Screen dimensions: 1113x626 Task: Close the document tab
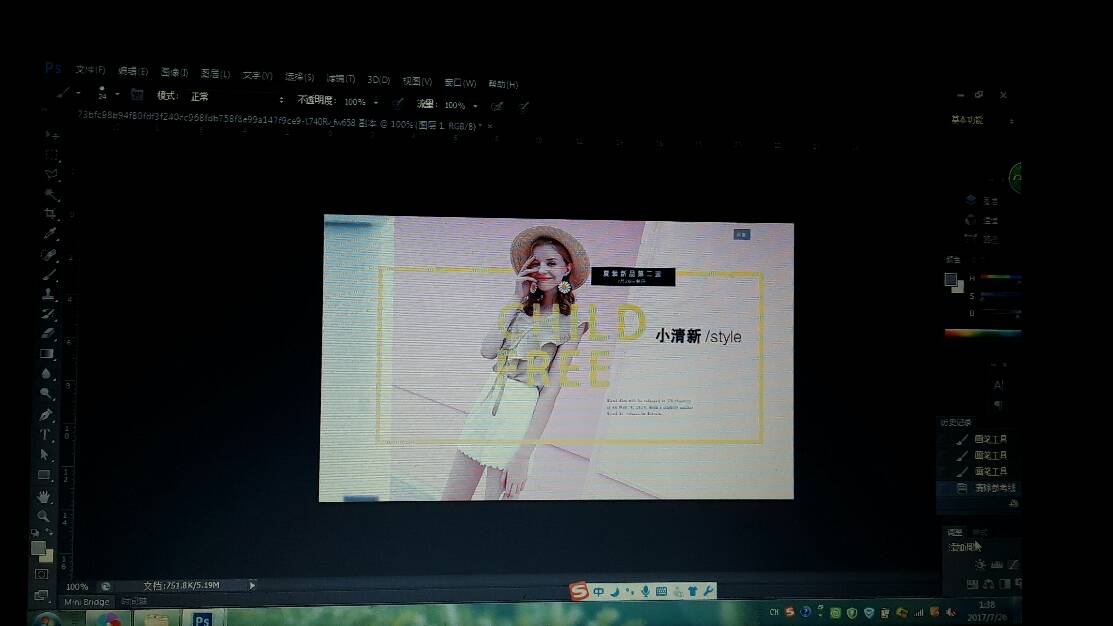point(490,126)
